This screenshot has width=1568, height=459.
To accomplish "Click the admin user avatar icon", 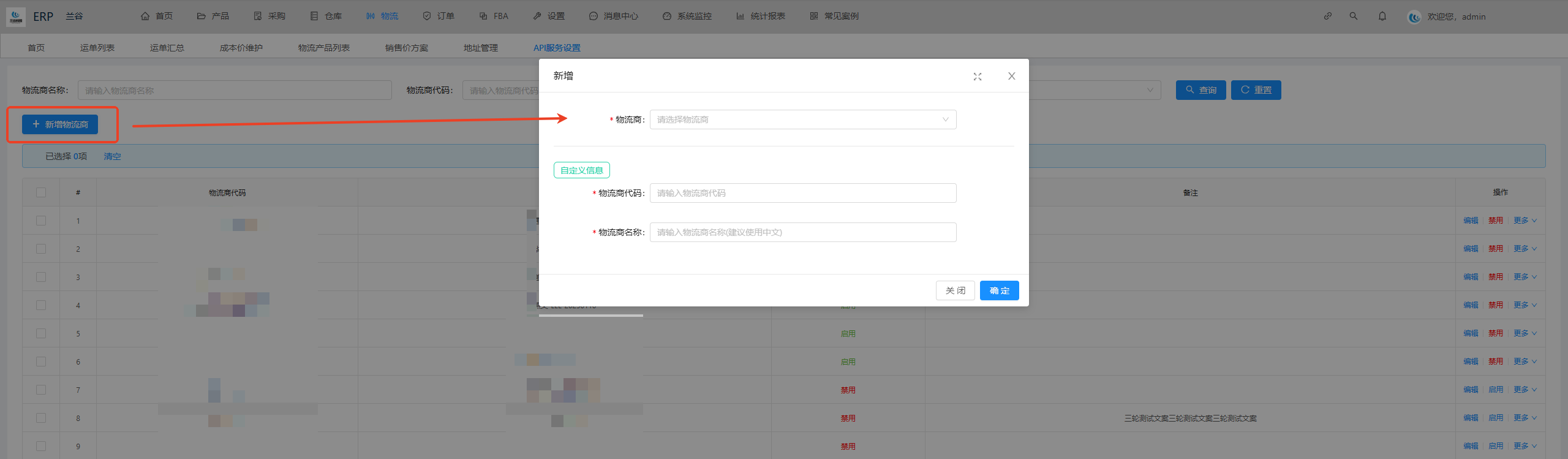I will click(x=1414, y=17).
